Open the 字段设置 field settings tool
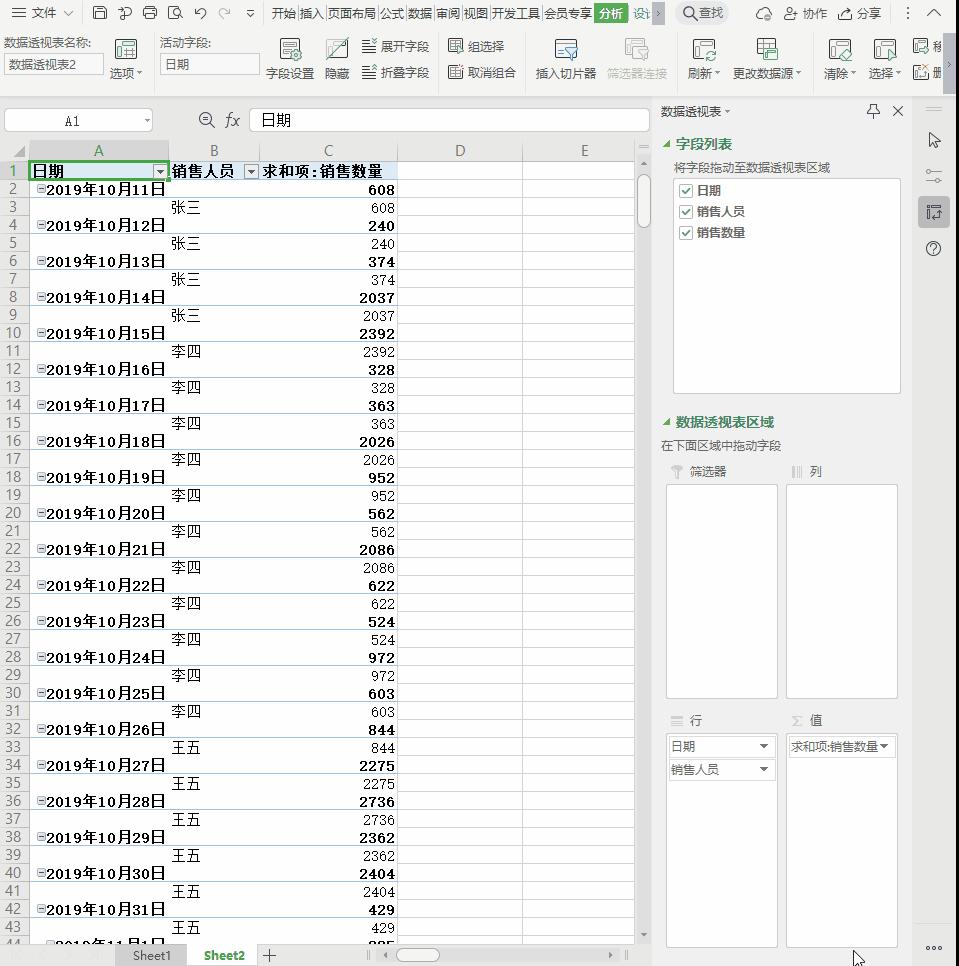Image resolution: width=959 pixels, height=966 pixels. [289, 59]
